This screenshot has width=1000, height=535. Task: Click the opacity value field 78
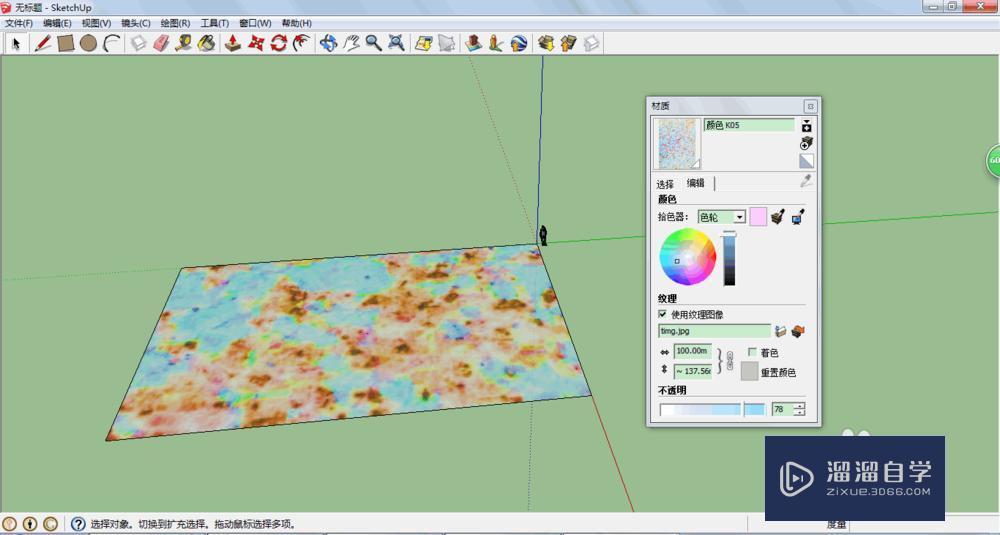click(783, 409)
